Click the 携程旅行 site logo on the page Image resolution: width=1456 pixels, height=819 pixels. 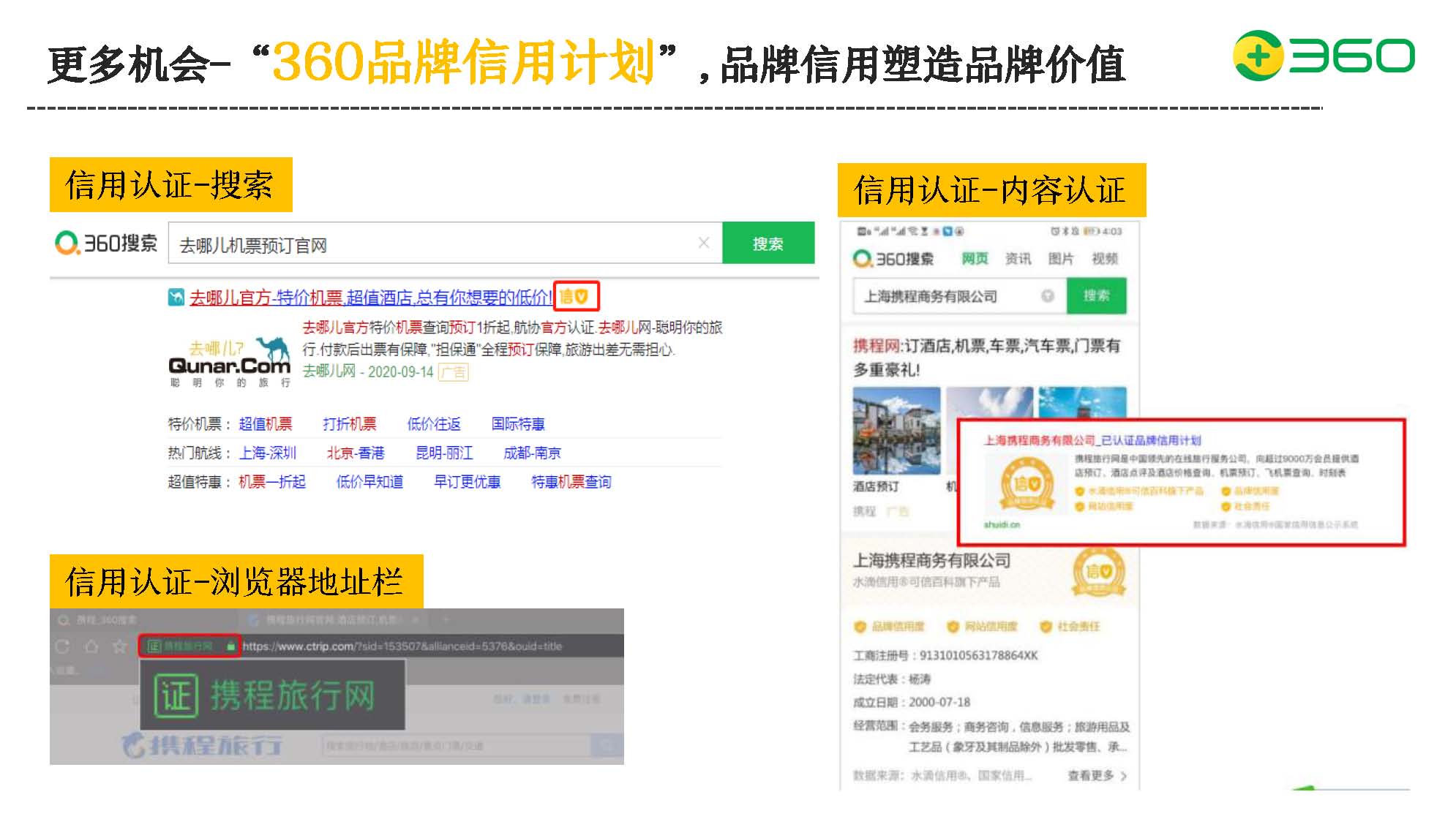203,744
